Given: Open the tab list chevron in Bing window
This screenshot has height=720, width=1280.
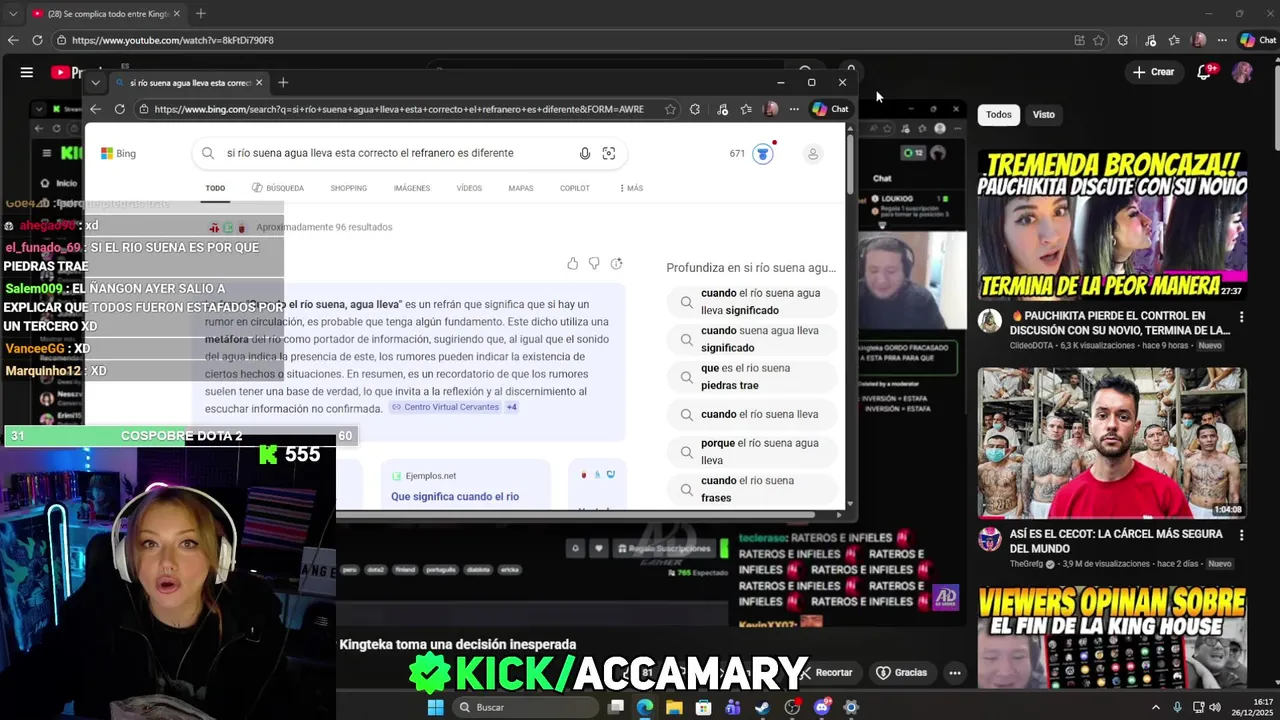Looking at the screenshot, I should pyautogui.click(x=96, y=83).
